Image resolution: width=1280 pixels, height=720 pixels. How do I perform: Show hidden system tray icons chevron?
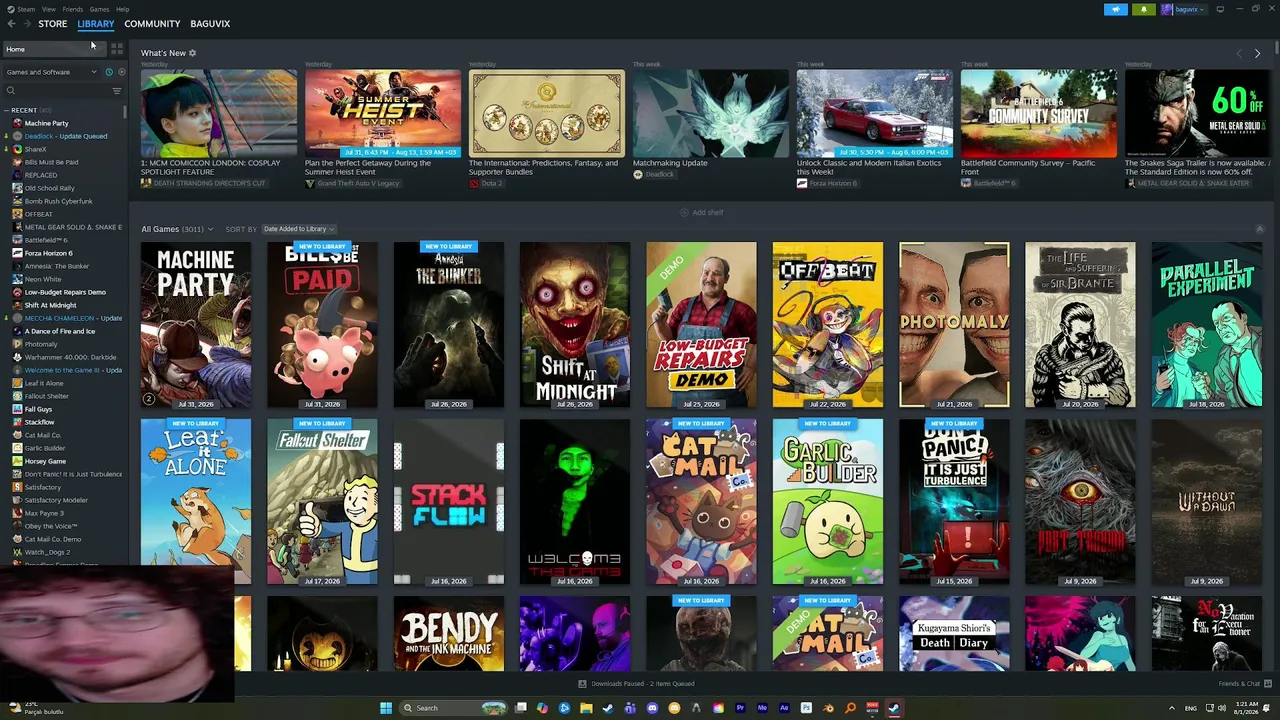(x=1172, y=708)
